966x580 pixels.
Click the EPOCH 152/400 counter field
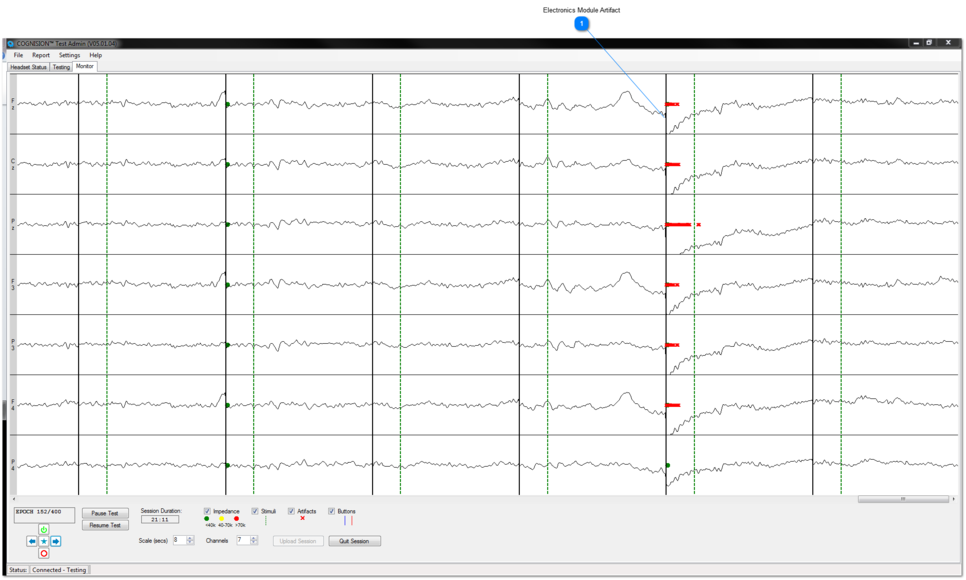[42, 514]
